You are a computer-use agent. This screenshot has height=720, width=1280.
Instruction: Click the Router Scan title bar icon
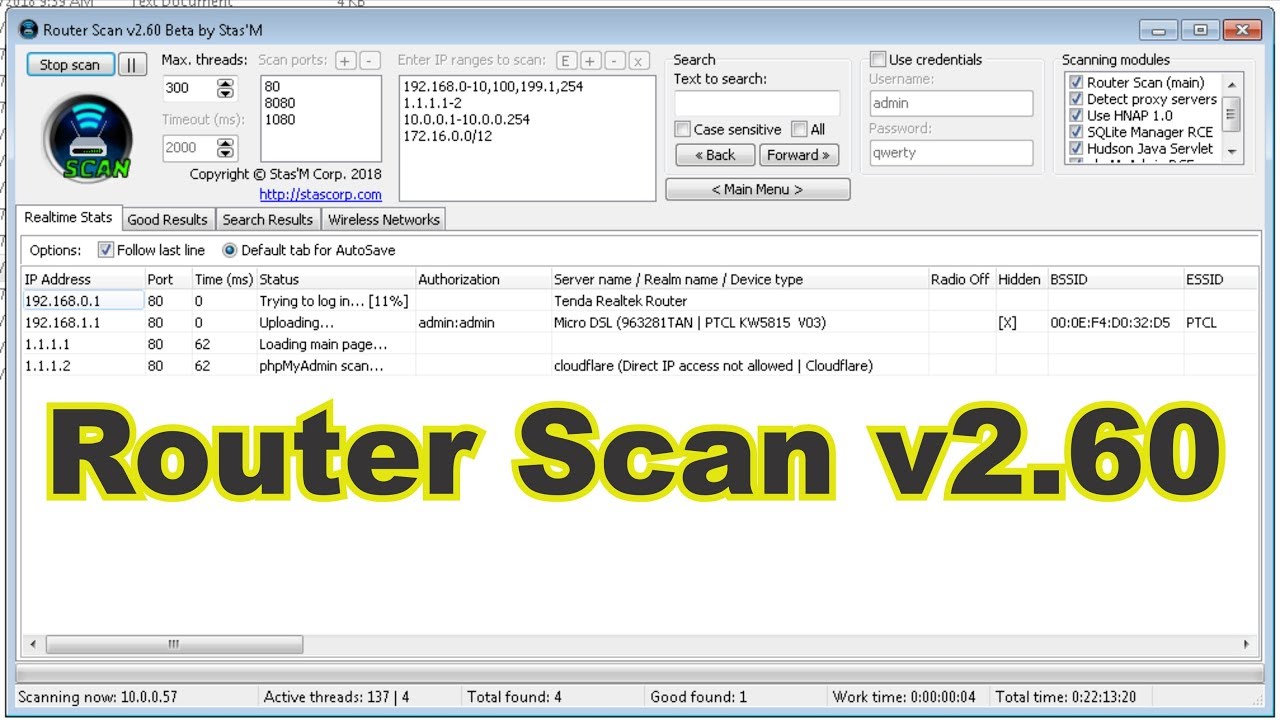[29, 30]
